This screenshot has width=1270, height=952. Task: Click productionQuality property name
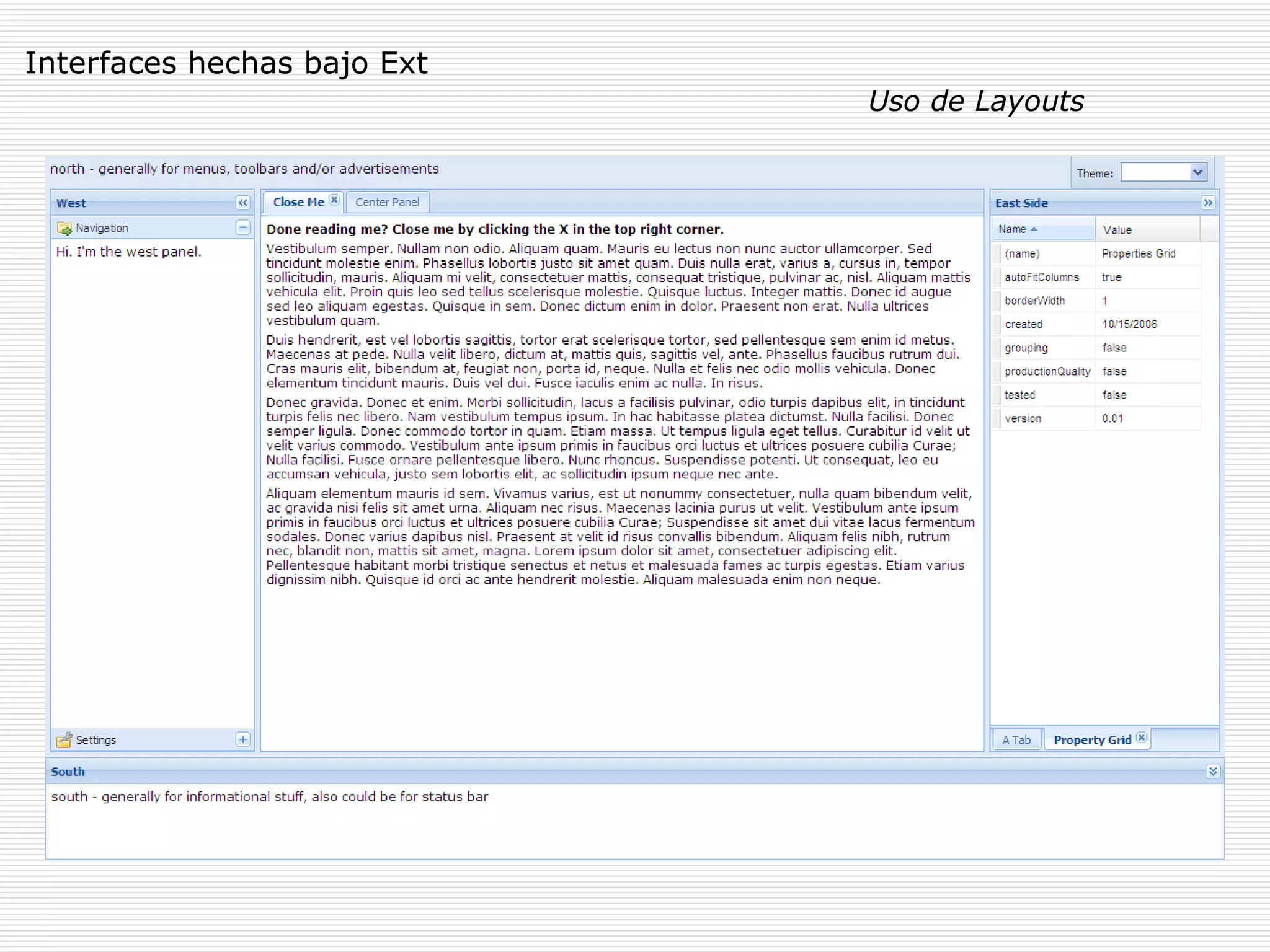point(1047,371)
